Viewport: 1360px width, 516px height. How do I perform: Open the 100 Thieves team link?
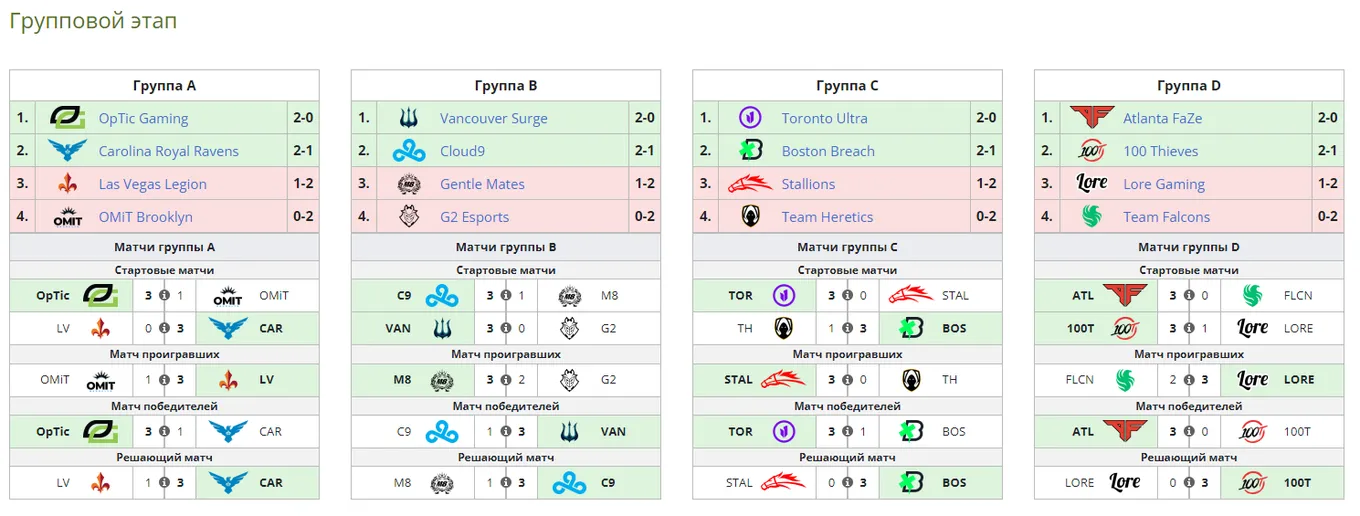pos(1161,151)
